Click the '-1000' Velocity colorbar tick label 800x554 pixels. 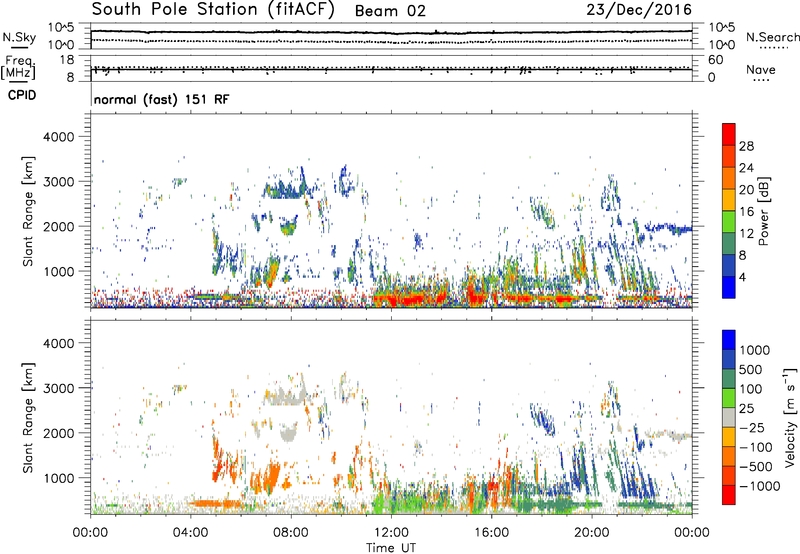[760, 486]
